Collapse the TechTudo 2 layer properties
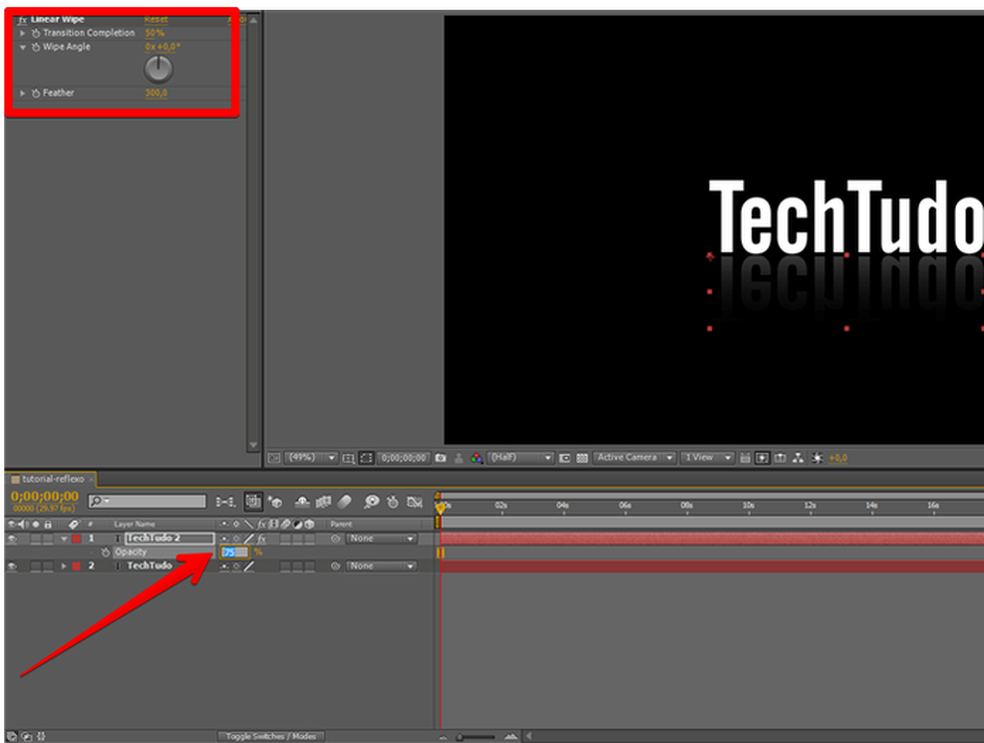The height and width of the screenshot is (743, 984). 63,539
